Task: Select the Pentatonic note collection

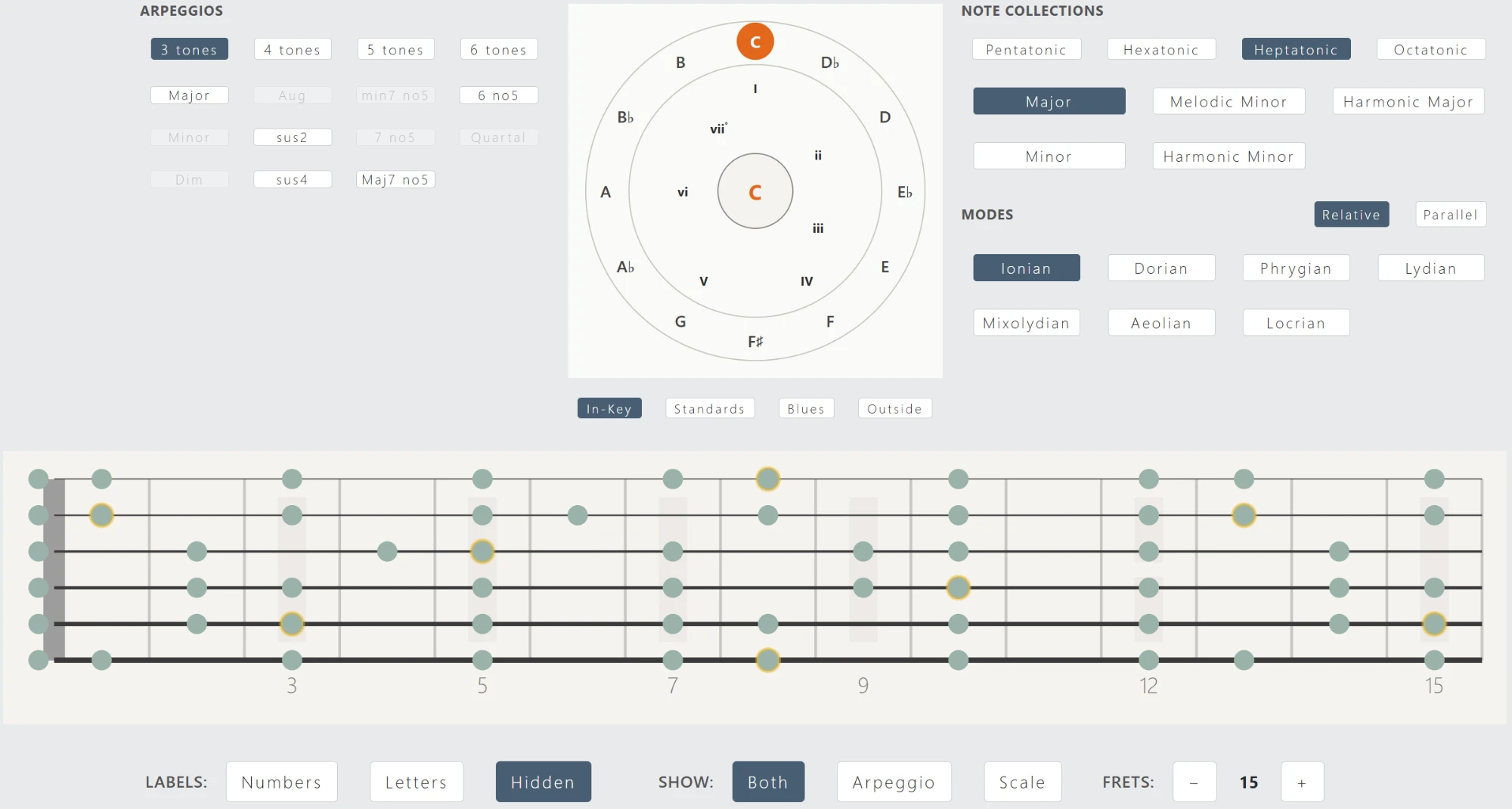Action: [x=1027, y=49]
